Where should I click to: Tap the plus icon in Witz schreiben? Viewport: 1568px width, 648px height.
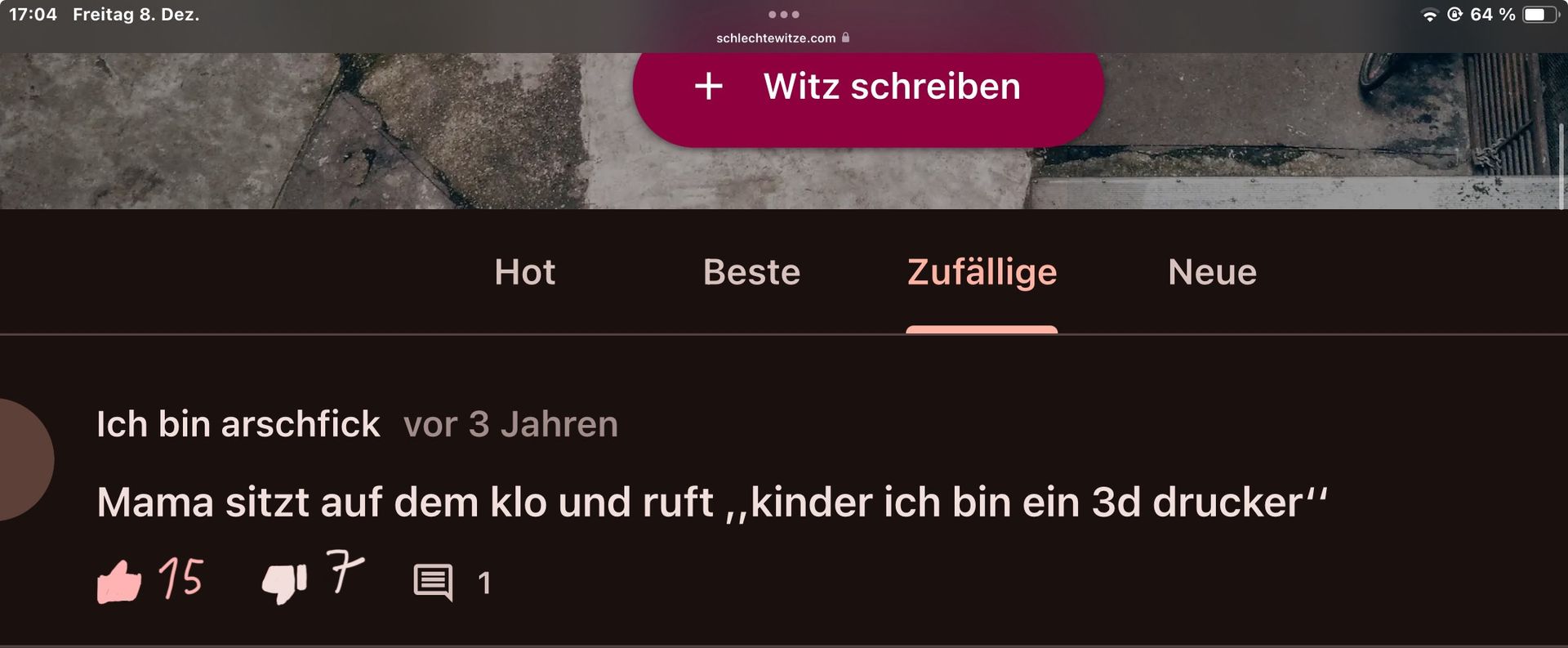pyautogui.click(x=709, y=86)
